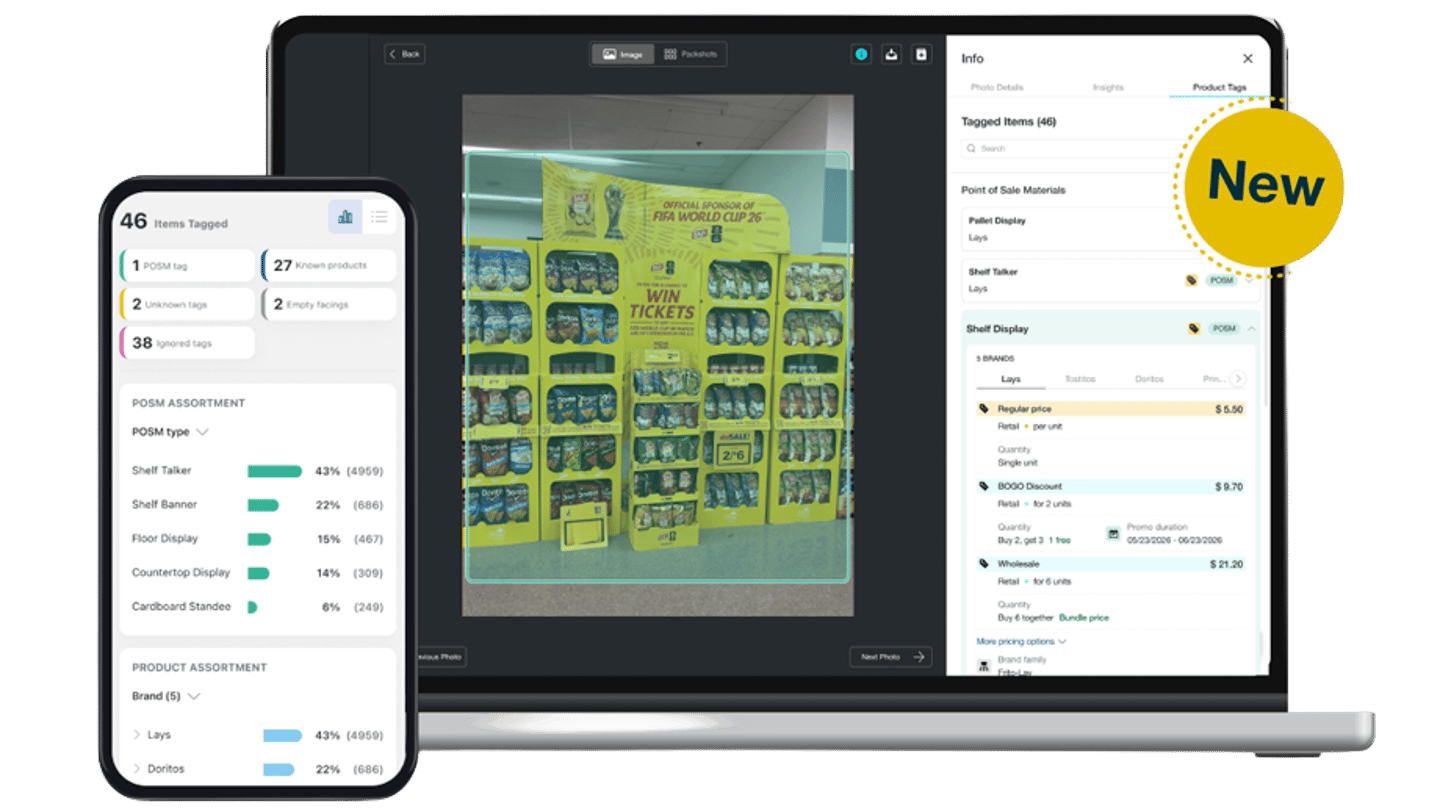
Task: Expand the Shelf Talker card
Action: click(x=1249, y=281)
